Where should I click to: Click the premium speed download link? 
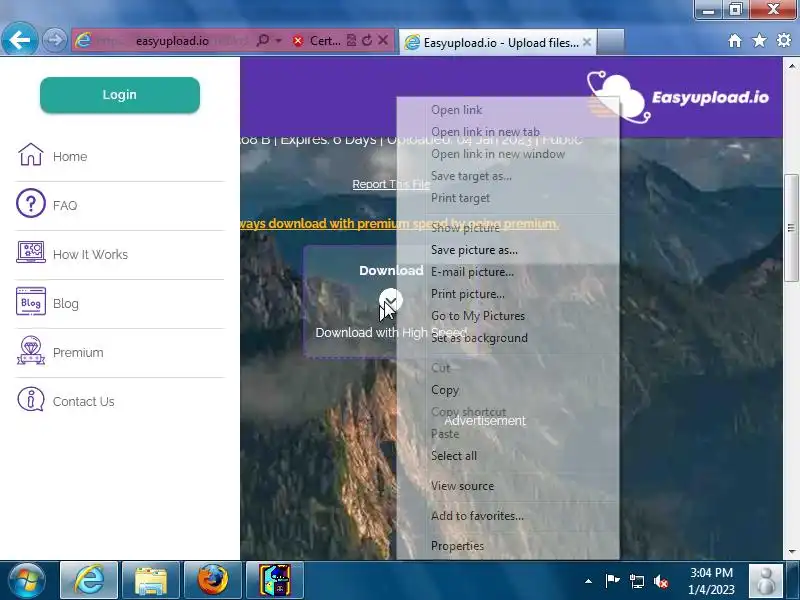pos(399,223)
